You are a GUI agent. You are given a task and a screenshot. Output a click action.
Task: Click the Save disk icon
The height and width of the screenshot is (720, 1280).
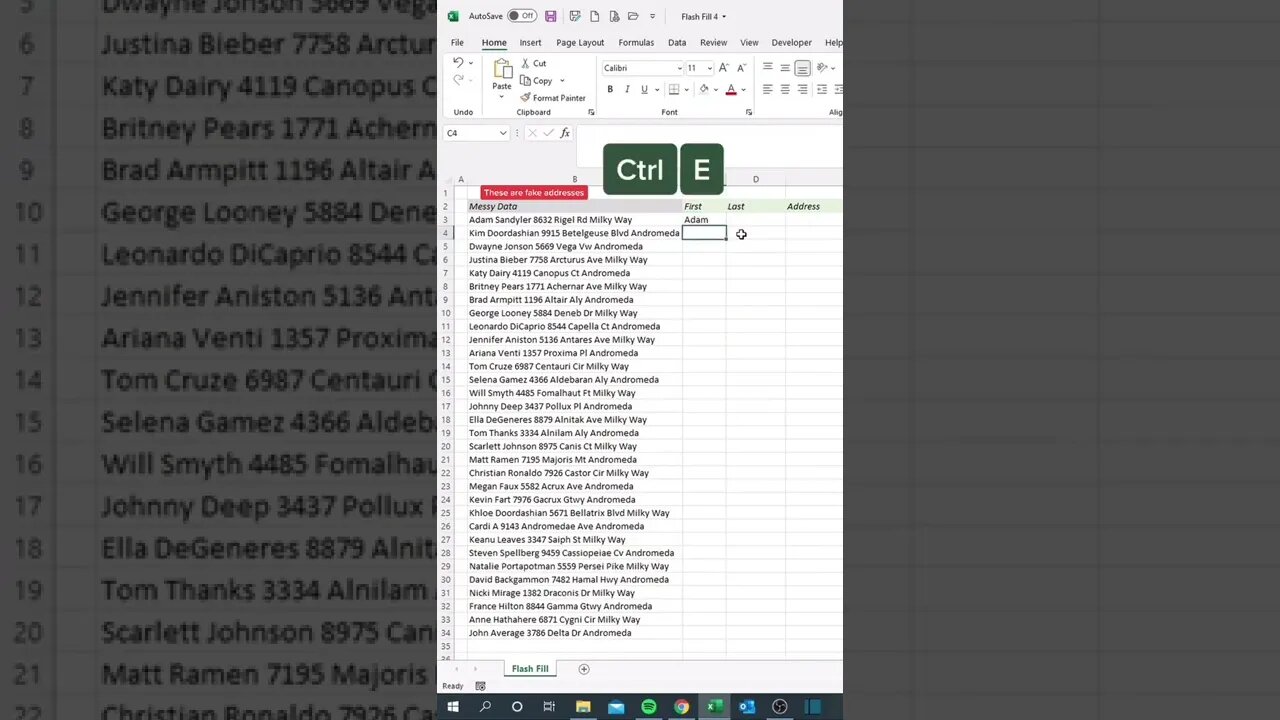[x=550, y=16]
